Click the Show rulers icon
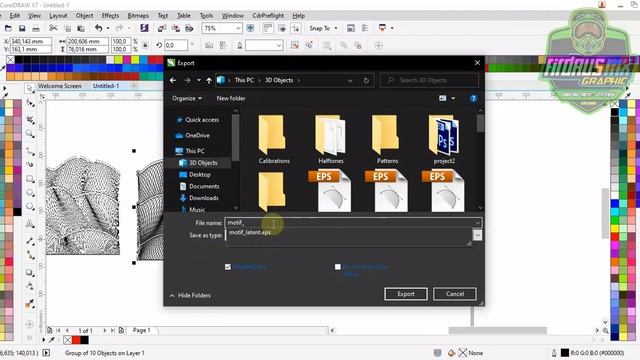Viewport: 640px width, 360px height. click(268, 28)
